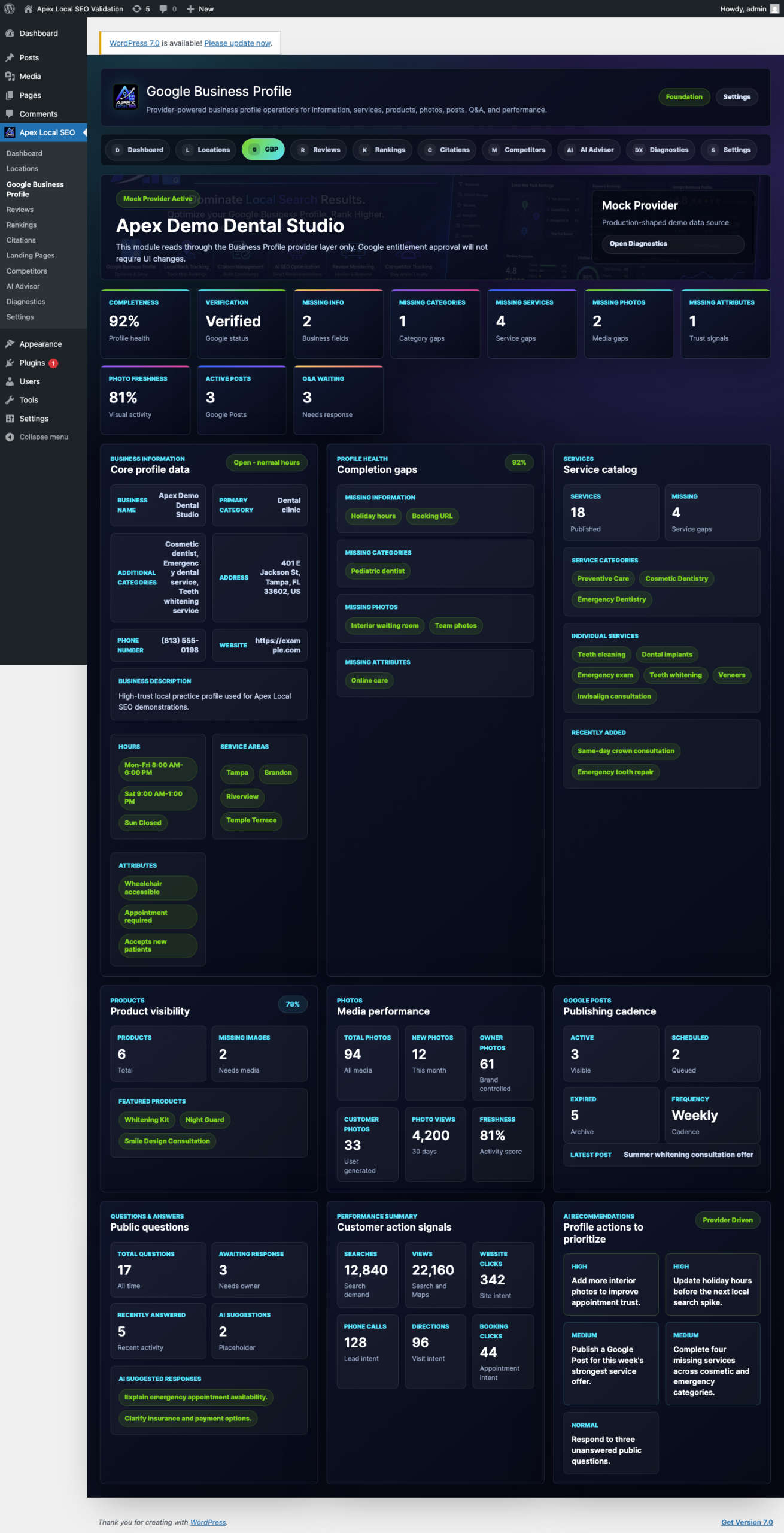Screen dimensions: 784x1533
Task: Click the Tools wrench menu icon
Action: pyautogui.click(x=10, y=400)
